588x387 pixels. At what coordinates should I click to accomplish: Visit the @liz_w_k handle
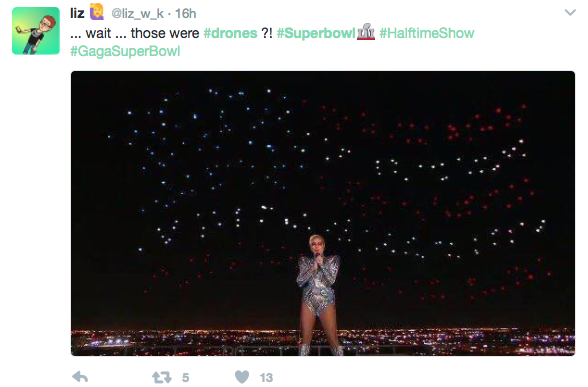pyautogui.click(x=138, y=14)
